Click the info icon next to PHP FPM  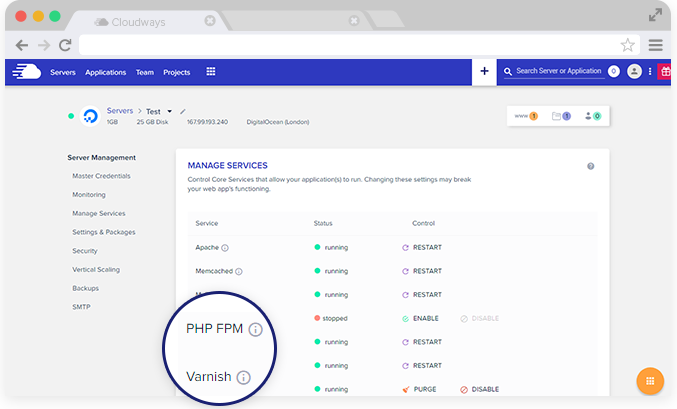coord(255,330)
